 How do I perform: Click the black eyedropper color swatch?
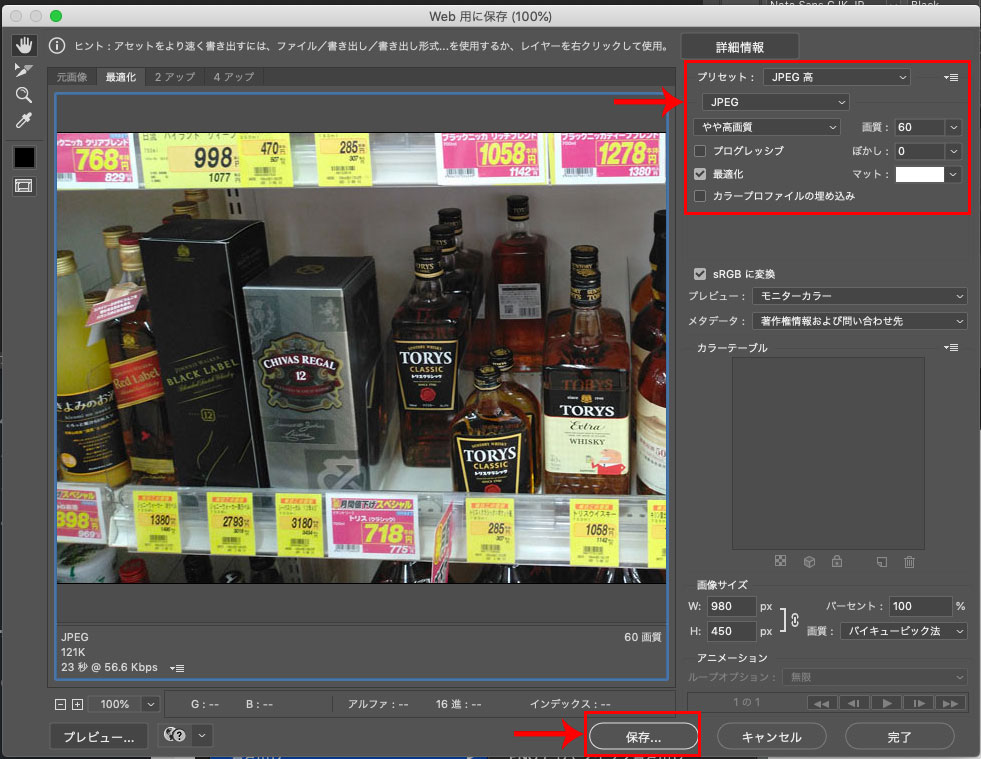pyautogui.click(x=24, y=157)
